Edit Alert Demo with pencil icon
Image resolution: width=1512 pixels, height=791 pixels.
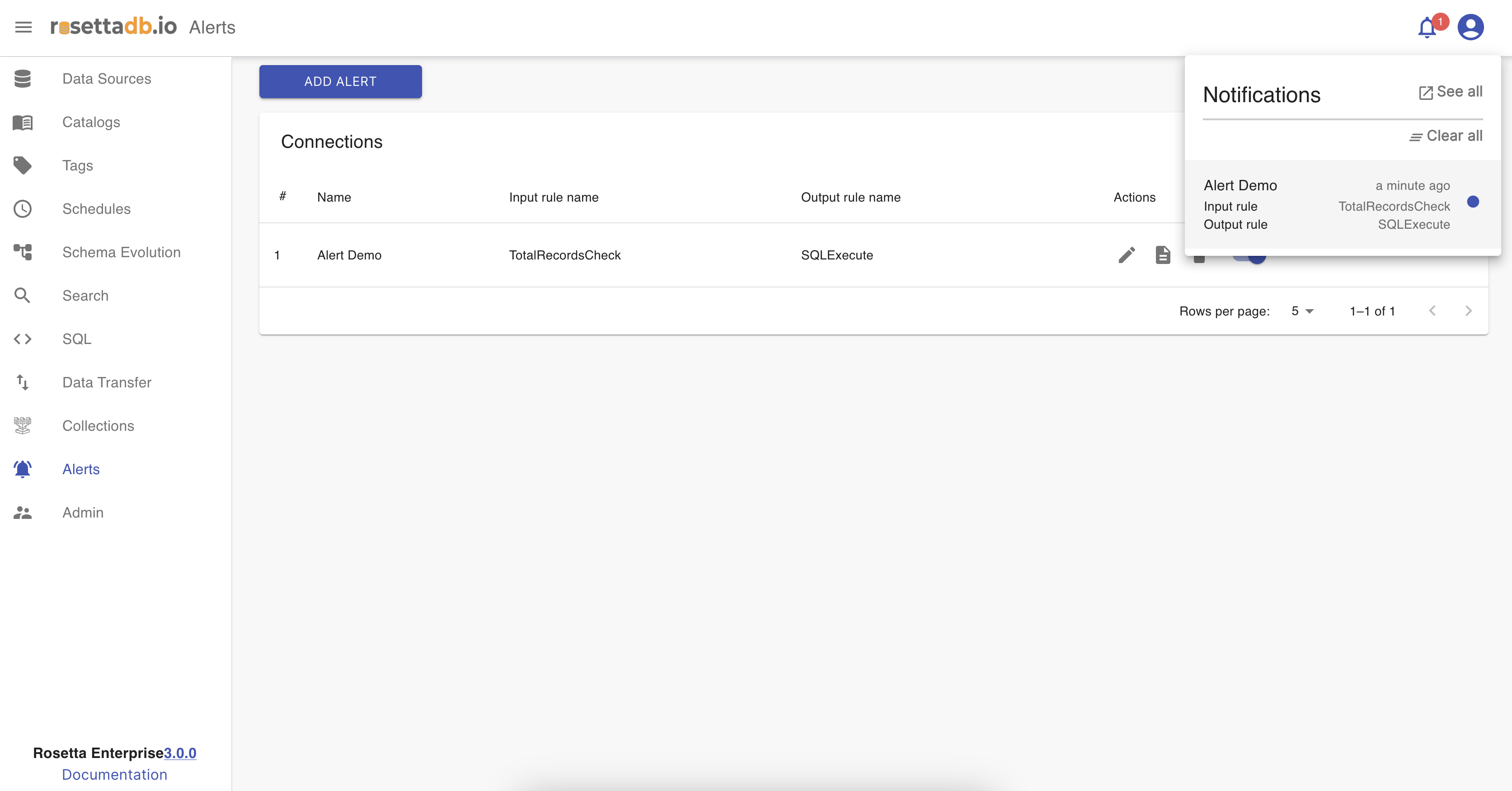click(x=1127, y=255)
